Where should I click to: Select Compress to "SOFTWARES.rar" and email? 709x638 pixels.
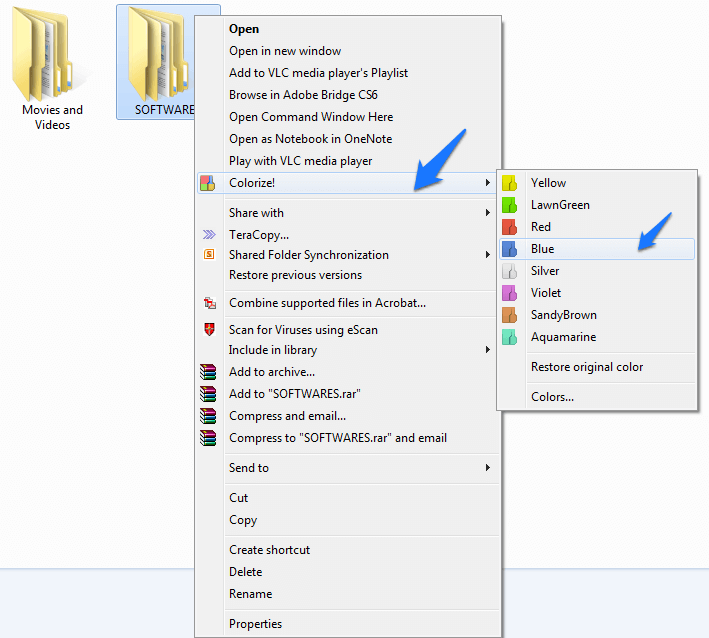[x=348, y=438]
